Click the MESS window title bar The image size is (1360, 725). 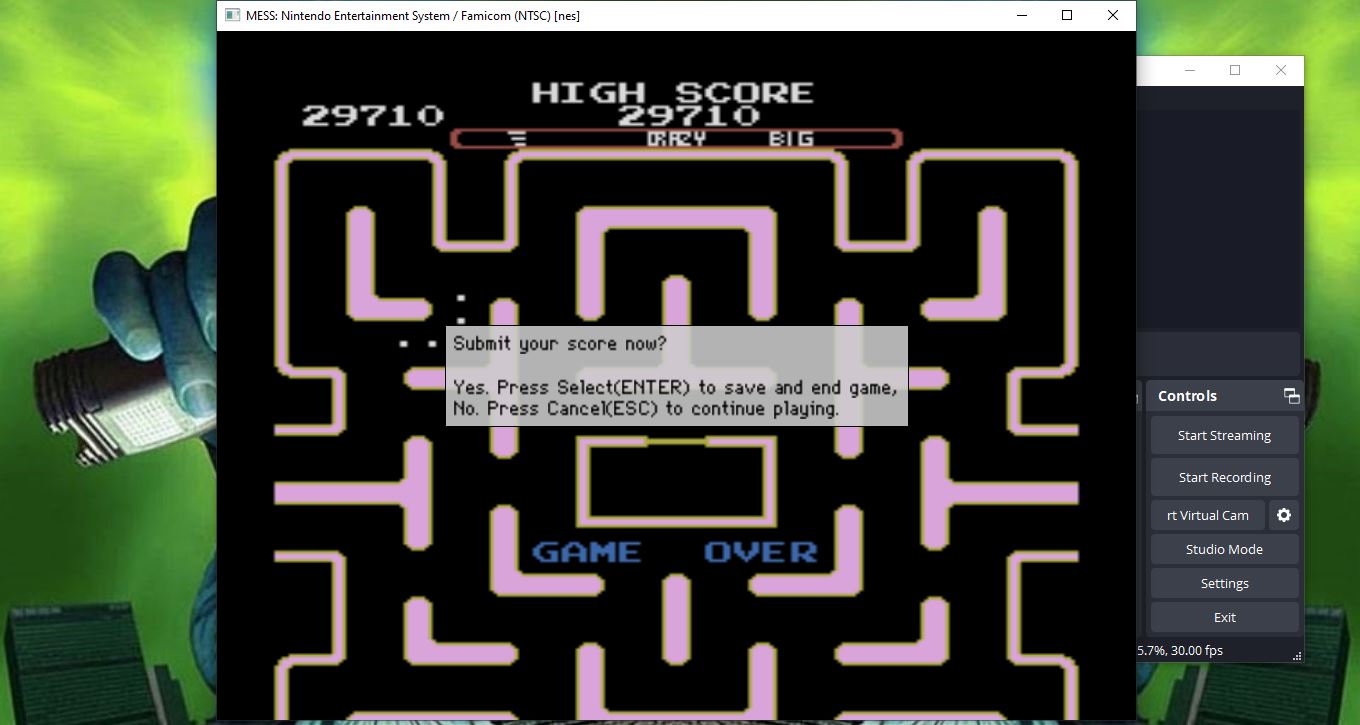700,15
